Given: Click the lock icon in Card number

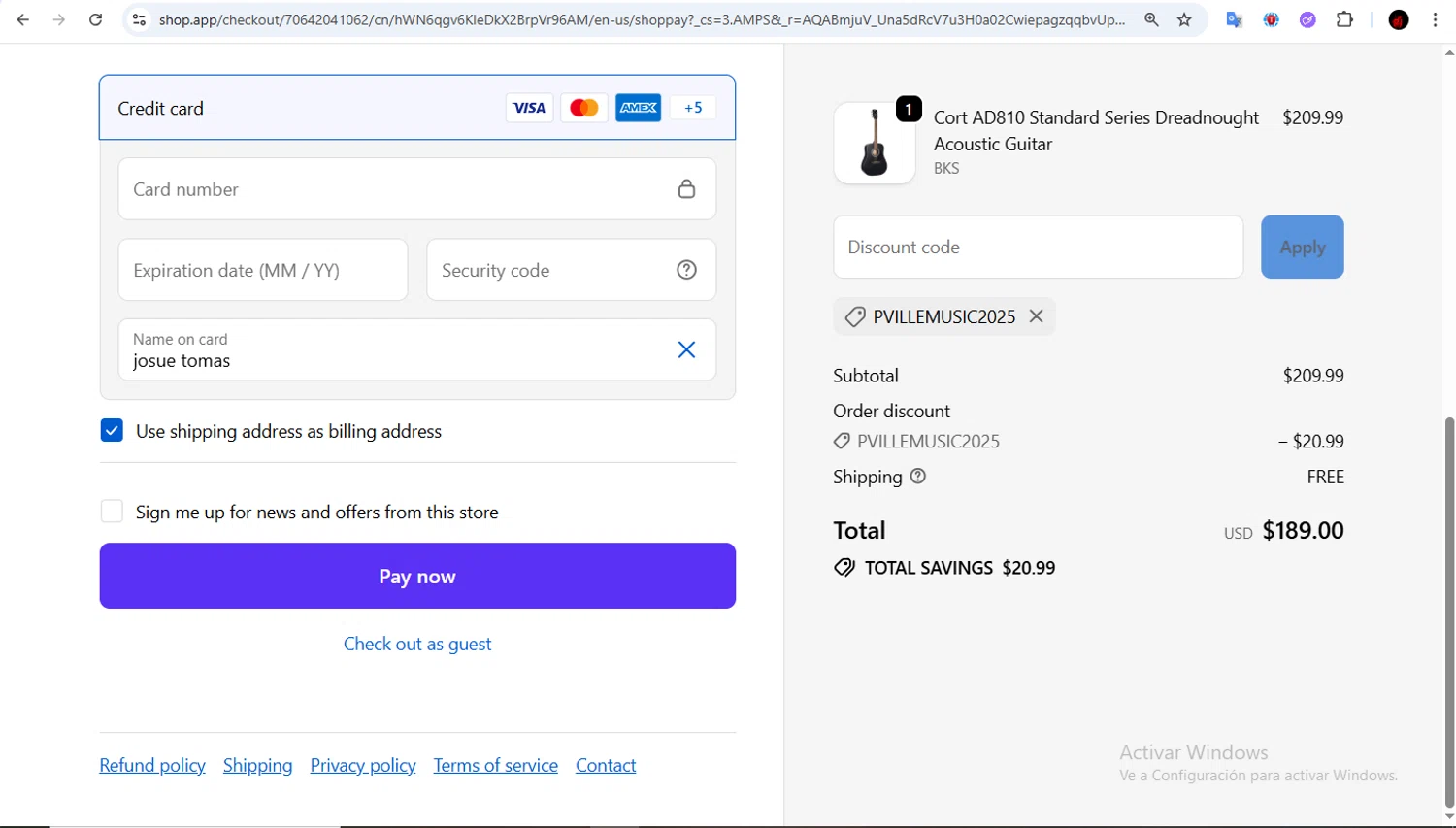Looking at the screenshot, I should click(x=686, y=189).
